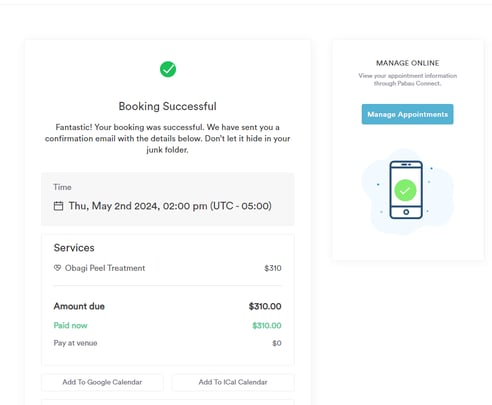Click the Pay at venue label
The width and height of the screenshot is (492, 405).
(75, 343)
